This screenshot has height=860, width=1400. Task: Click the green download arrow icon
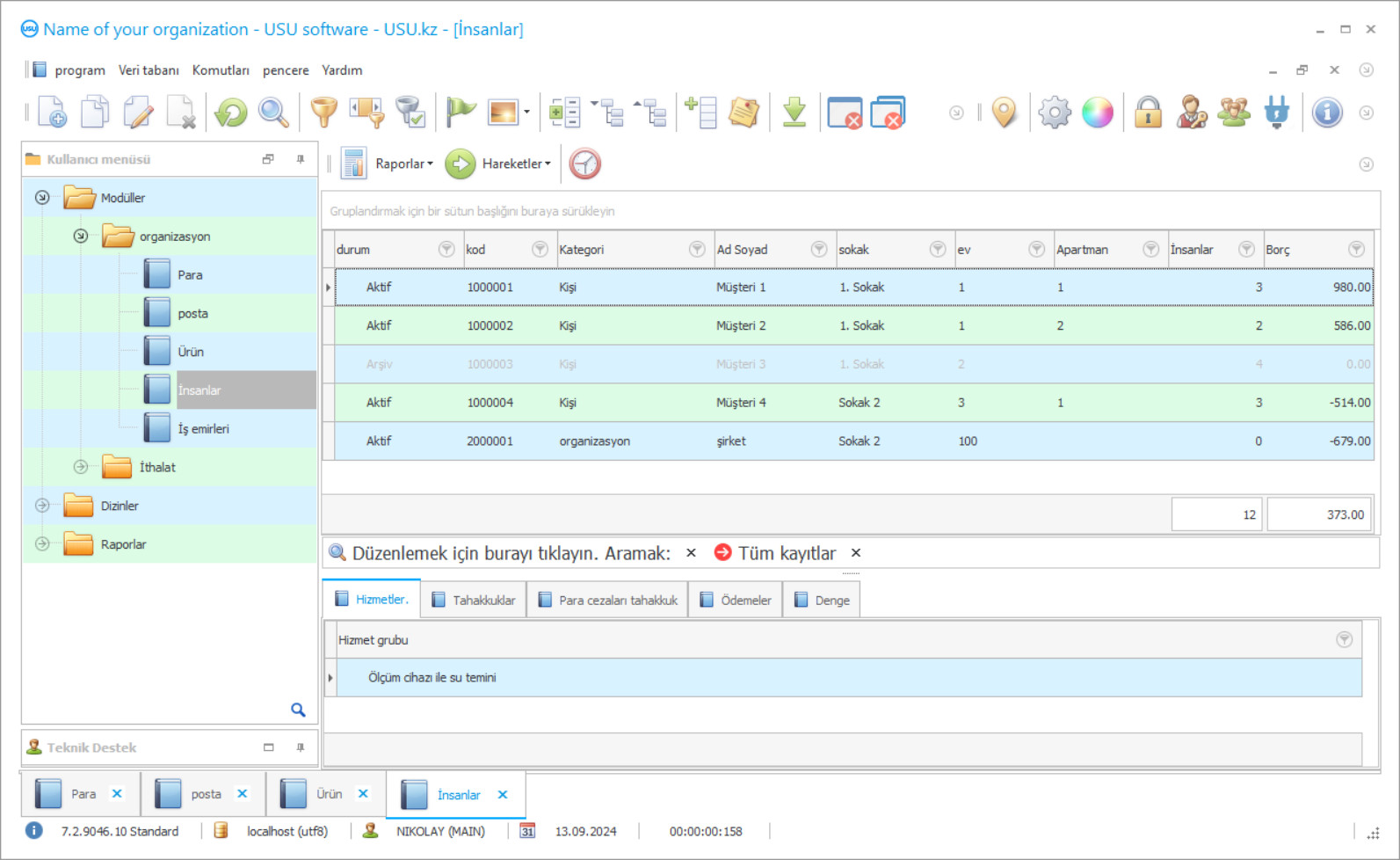[x=794, y=113]
